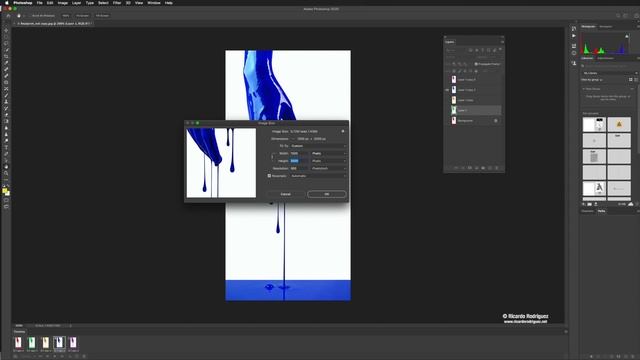Image resolution: width=640 pixels, height=360 pixels.
Task: Open the Resample method dropdown
Action: tap(318, 176)
